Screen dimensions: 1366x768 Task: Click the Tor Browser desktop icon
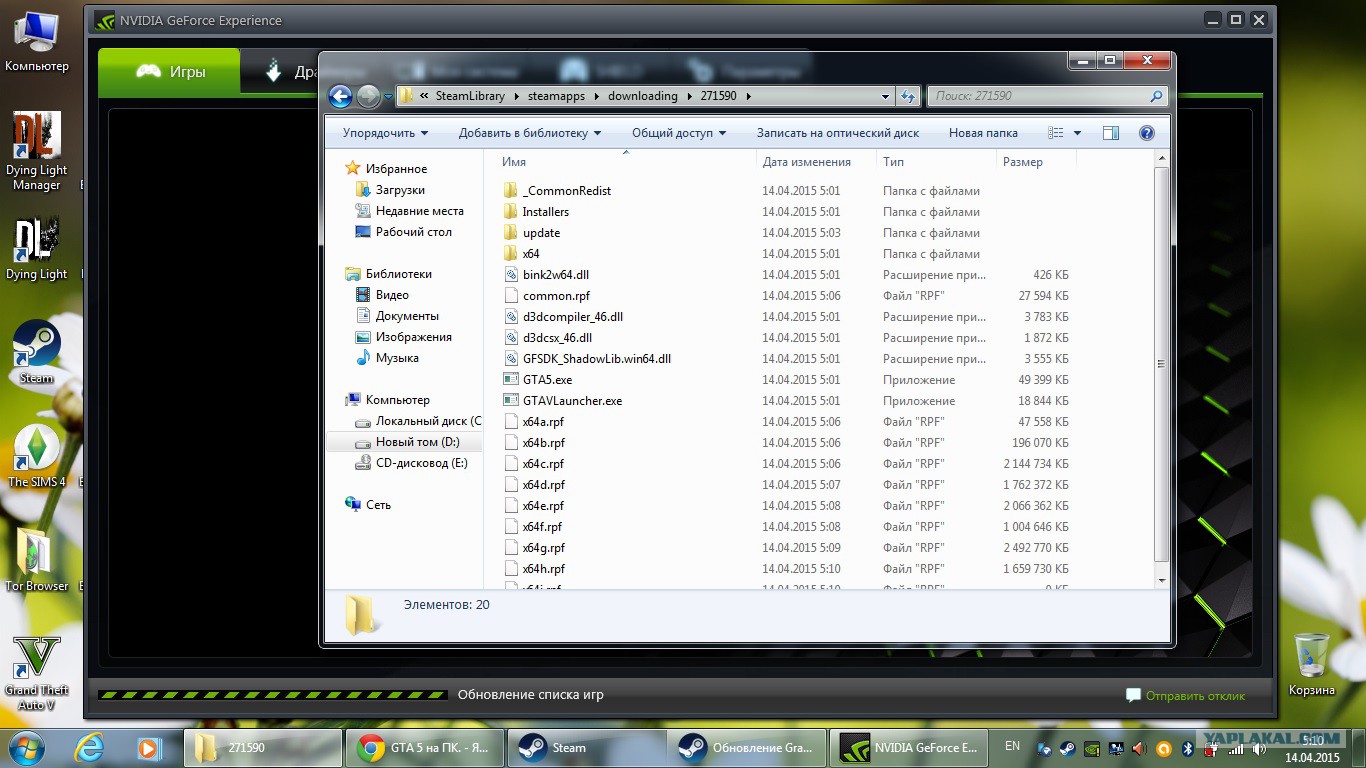[37, 559]
